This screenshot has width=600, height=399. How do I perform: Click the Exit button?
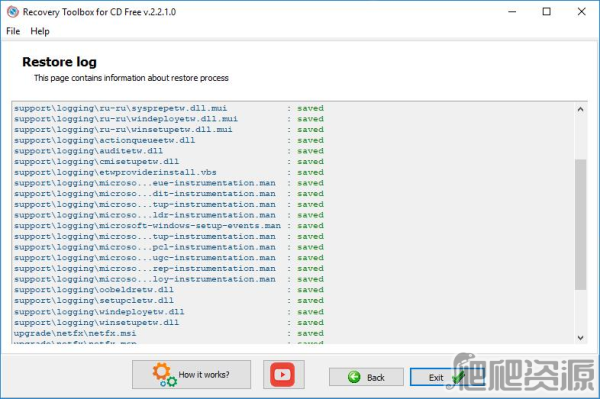[x=446, y=377]
